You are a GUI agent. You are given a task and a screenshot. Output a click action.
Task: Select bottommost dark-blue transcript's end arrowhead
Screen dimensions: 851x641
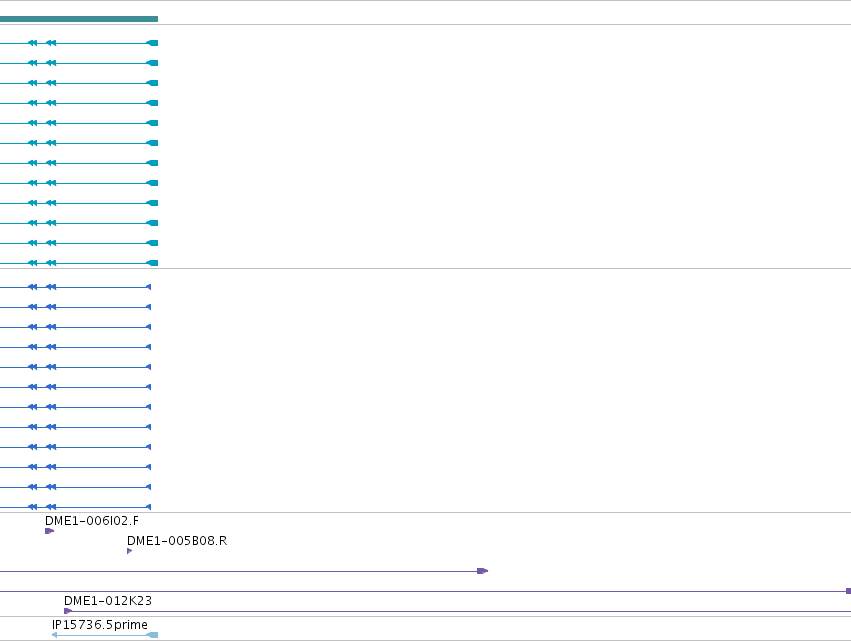(149, 507)
